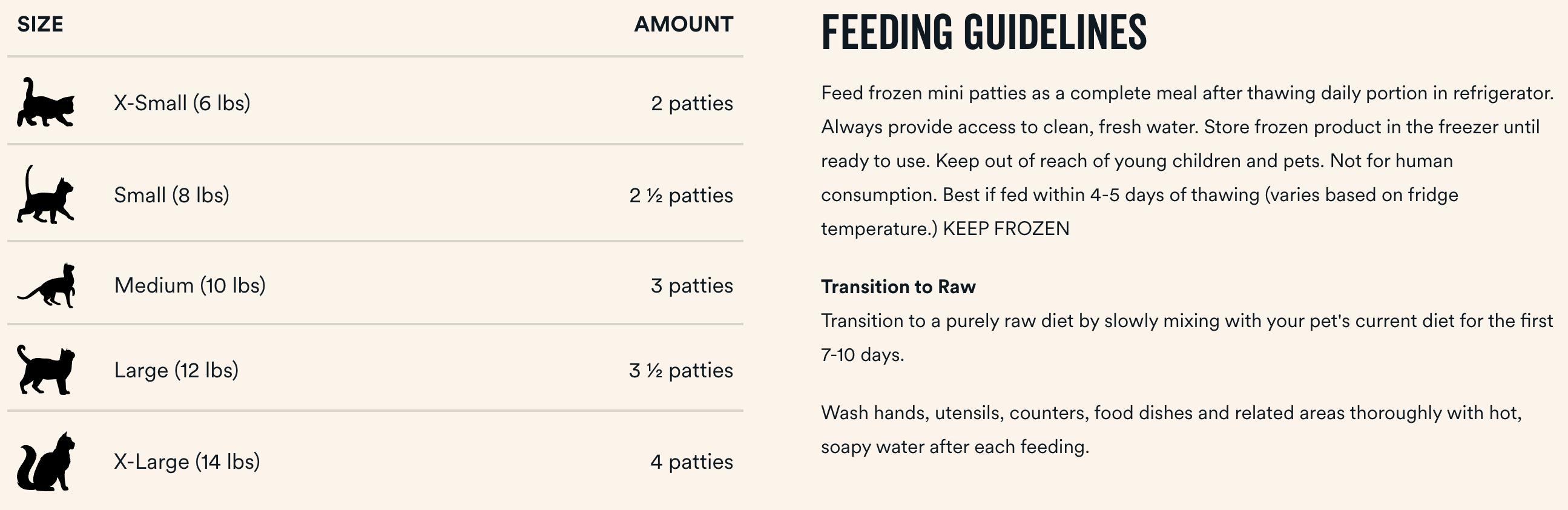
Task: Click the KEEP FROZEN text
Action: [x=1006, y=228]
